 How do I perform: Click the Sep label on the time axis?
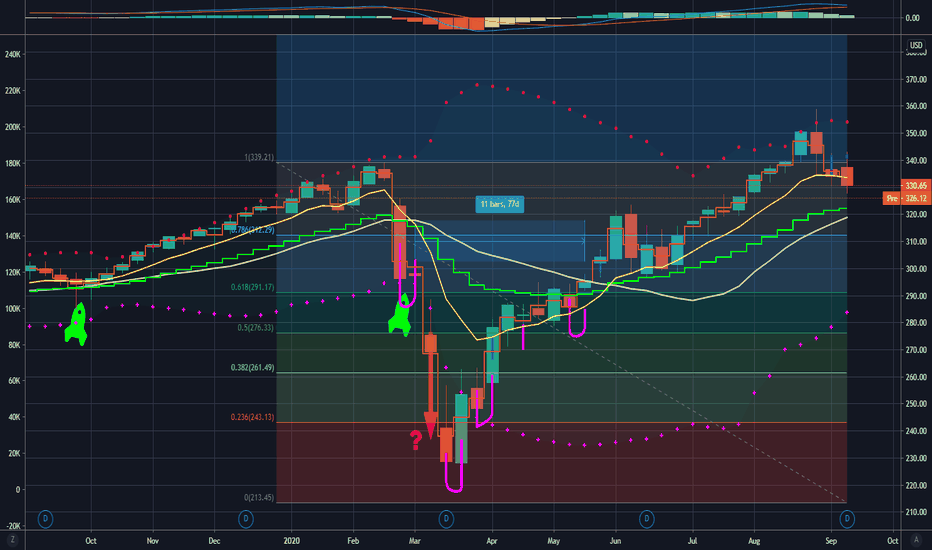[x=831, y=540]
